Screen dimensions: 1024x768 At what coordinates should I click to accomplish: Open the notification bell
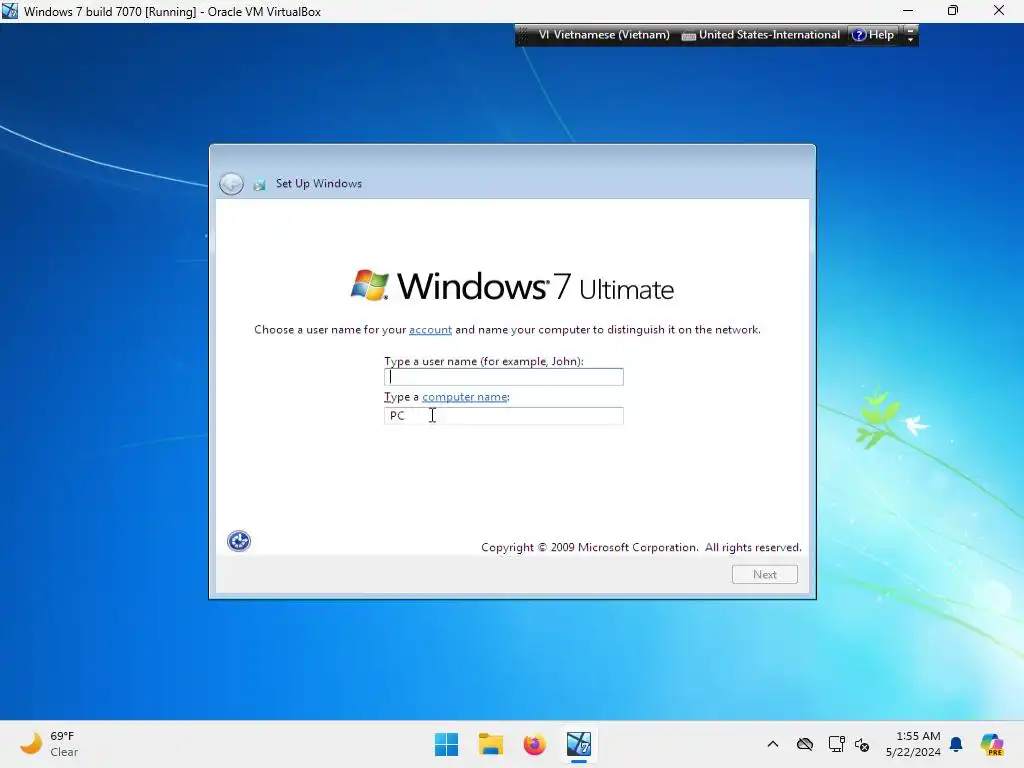point(956,744)
